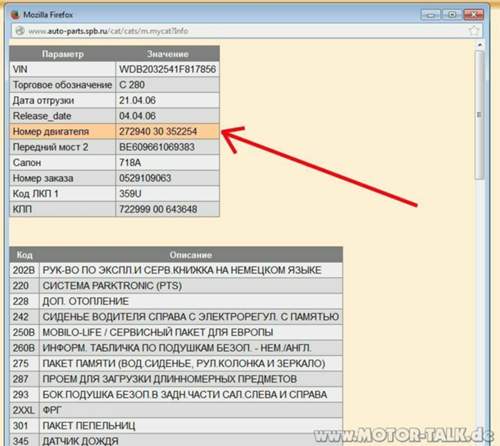Viewport: 500px width, 446px height.
Task: Minimize the Firefox window
Action: tap(431, 15)
